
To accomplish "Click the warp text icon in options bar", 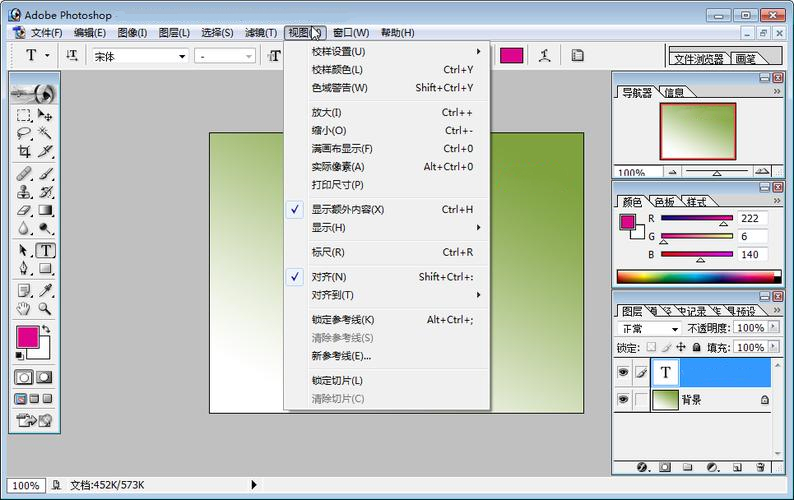I will point(545,55).
